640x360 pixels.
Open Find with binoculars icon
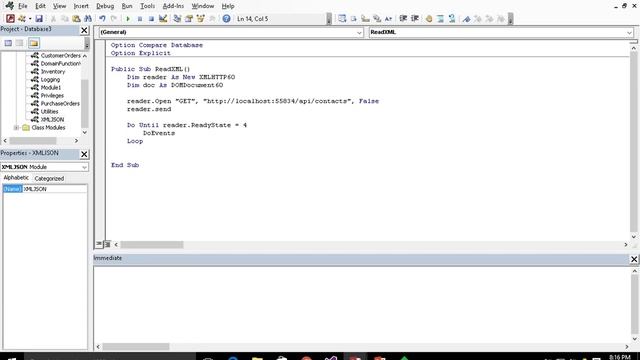88,19
